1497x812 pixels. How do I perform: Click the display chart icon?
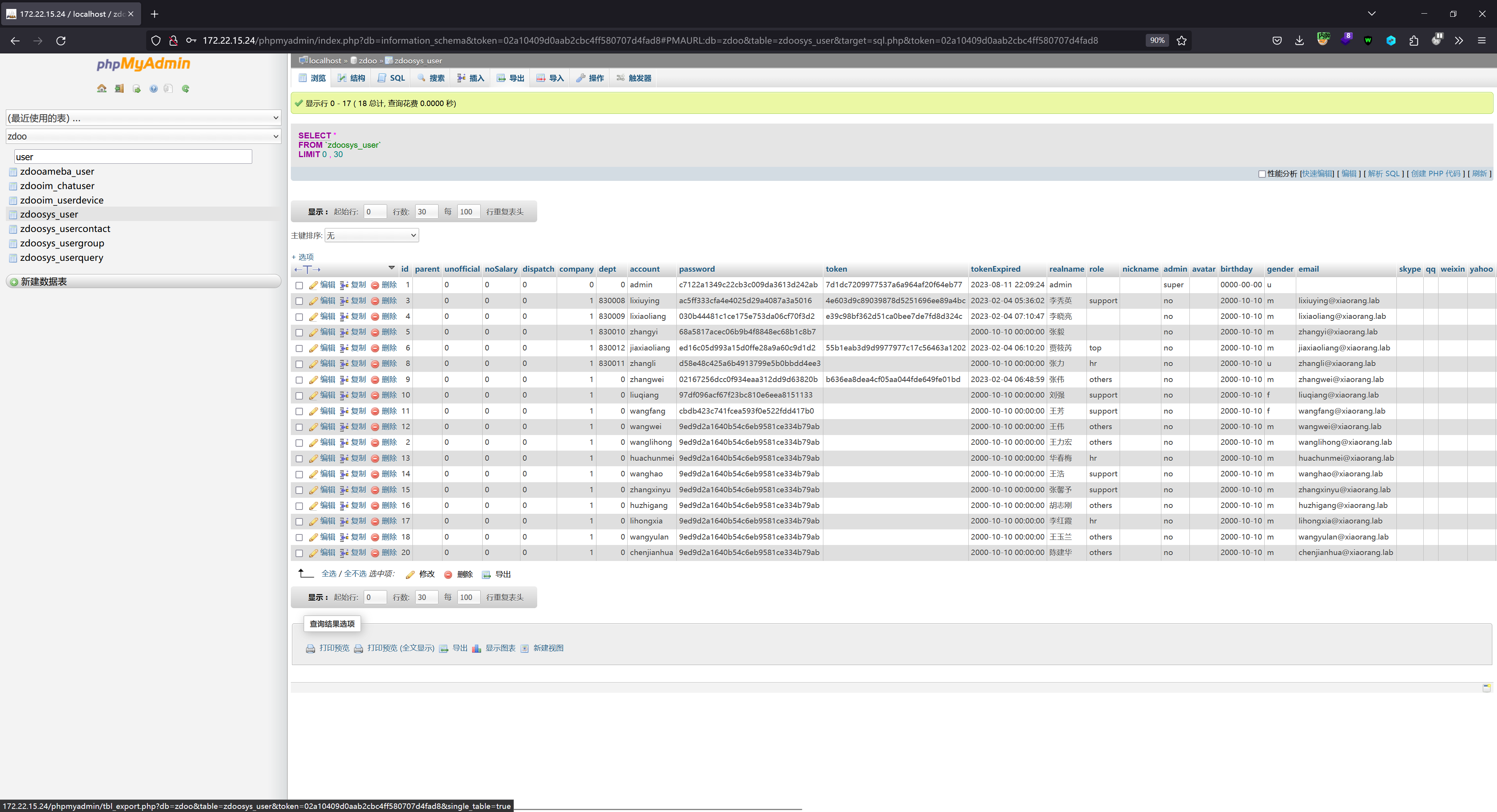click(x=476, y=649)
